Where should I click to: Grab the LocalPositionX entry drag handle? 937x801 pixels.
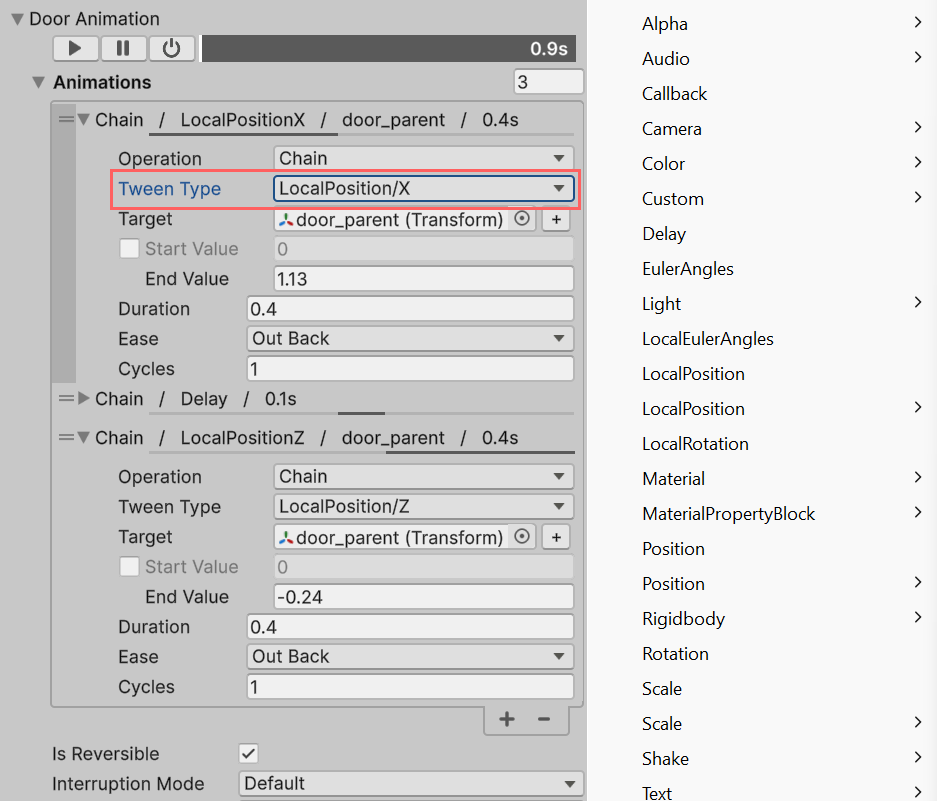point(66,120)
